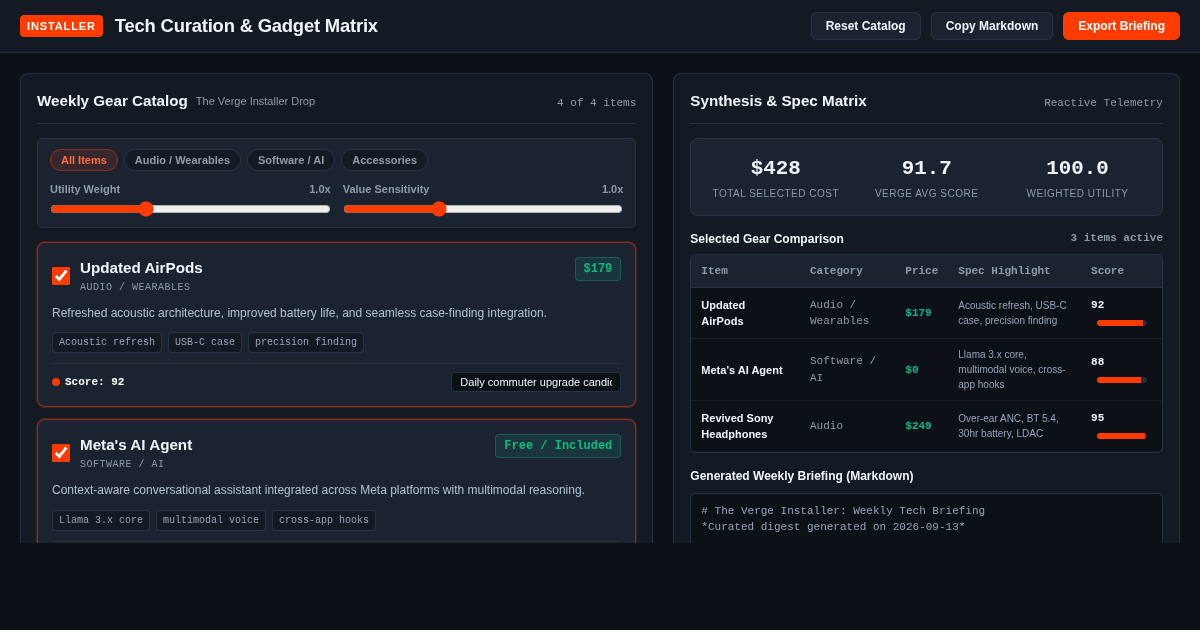
Task: Click the Reset Catalog button
Action: click(x=866, y=26)
